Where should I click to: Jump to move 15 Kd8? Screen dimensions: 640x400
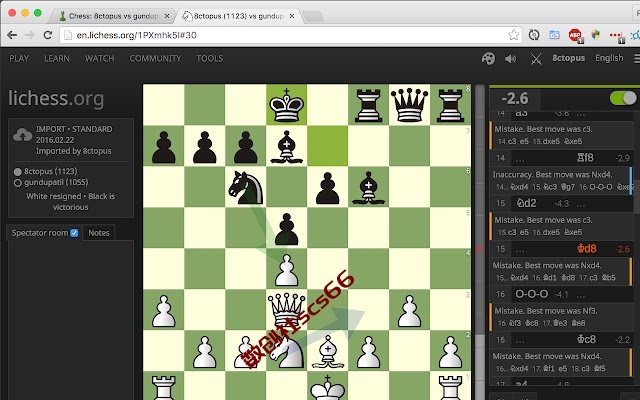tap(587, 248)
